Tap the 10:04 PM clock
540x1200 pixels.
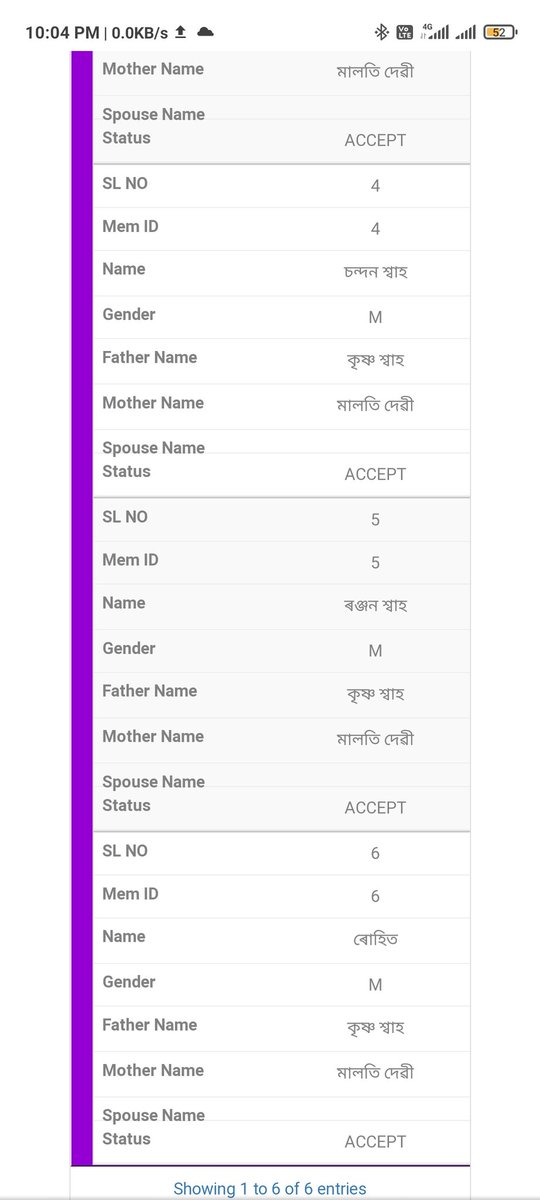[x=62, y=32]
